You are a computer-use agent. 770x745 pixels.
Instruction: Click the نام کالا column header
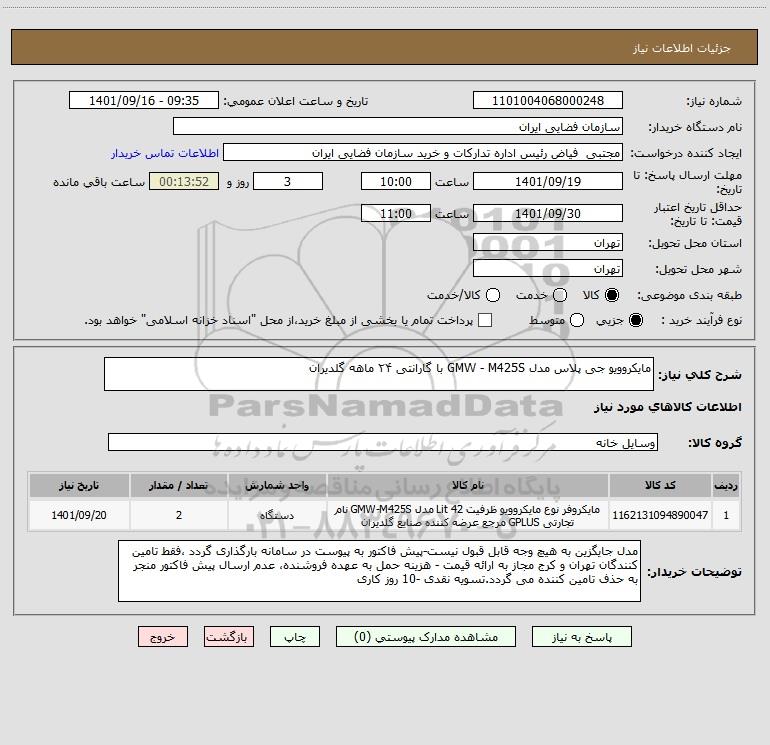coord(468,485)
